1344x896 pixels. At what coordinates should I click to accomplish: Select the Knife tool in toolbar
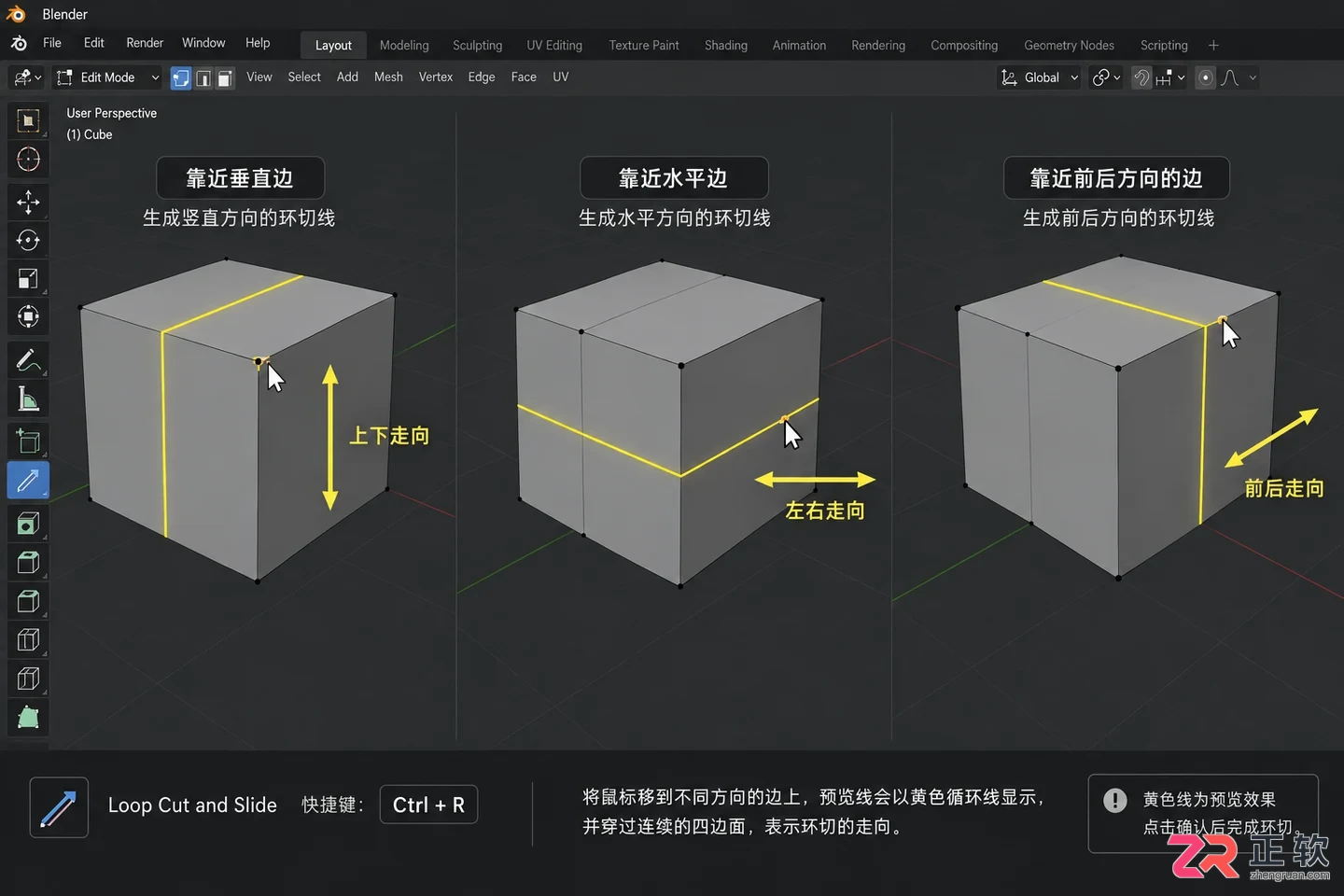coord(28,481)
